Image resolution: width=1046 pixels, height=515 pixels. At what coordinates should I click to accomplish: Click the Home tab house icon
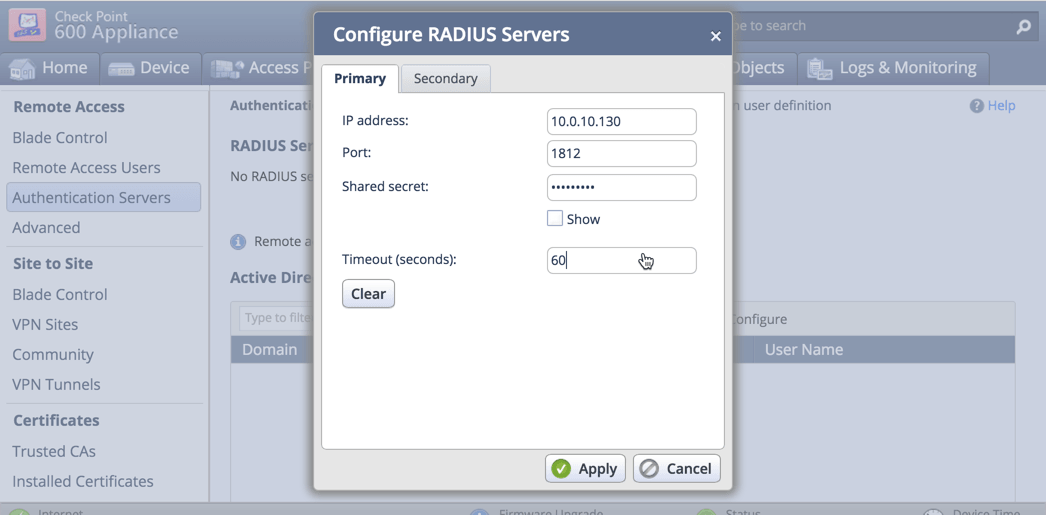pos(22,68)
